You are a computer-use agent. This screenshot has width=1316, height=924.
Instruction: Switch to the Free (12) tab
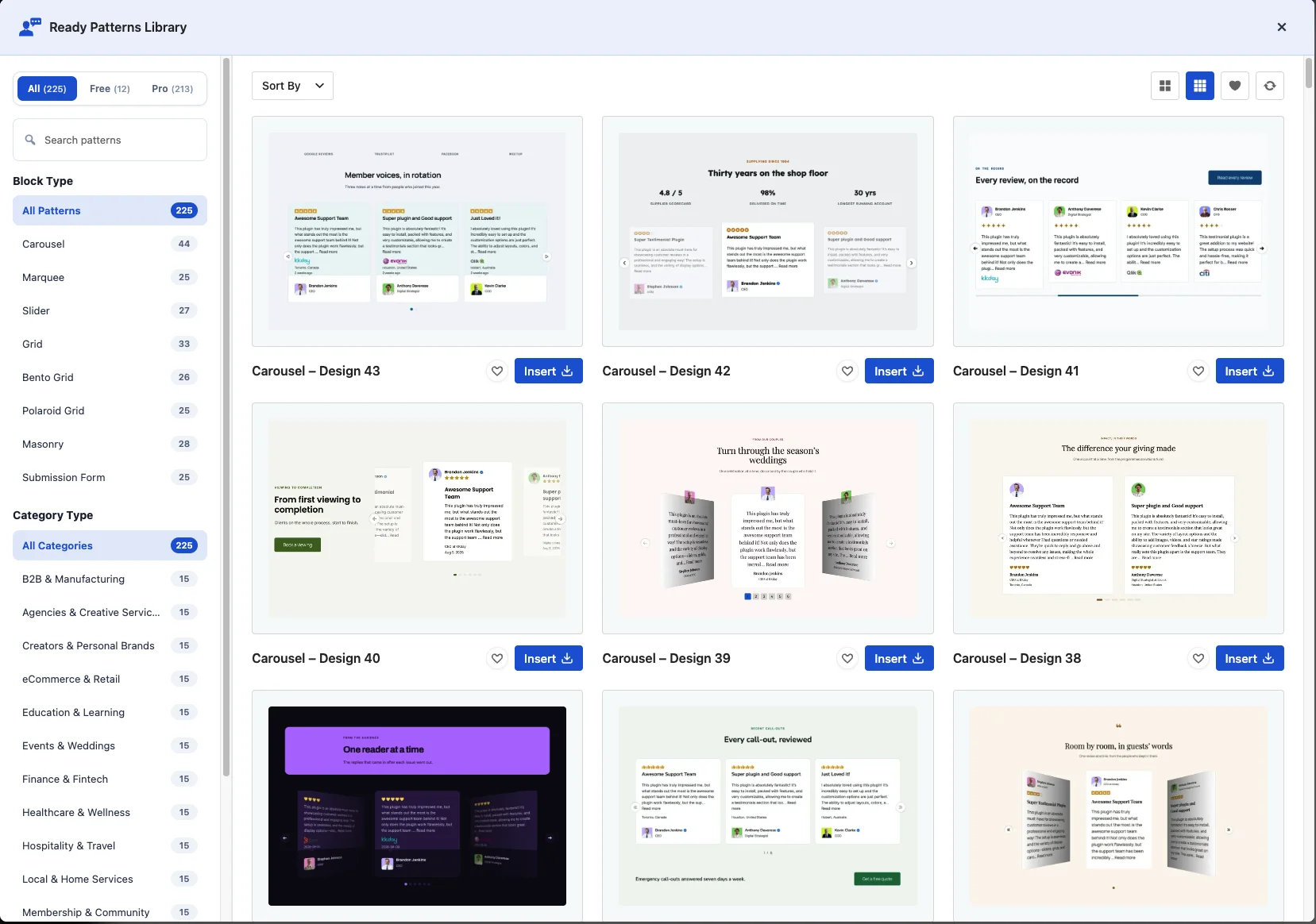[x=110, y=88]
